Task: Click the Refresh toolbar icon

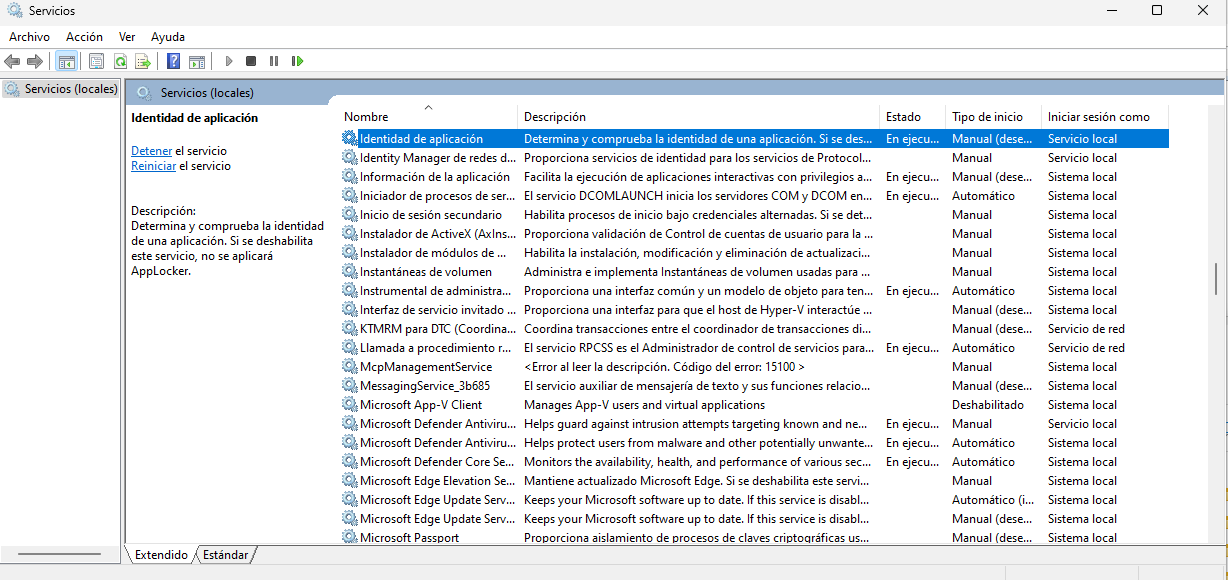Action: click(x=120, y=62)
